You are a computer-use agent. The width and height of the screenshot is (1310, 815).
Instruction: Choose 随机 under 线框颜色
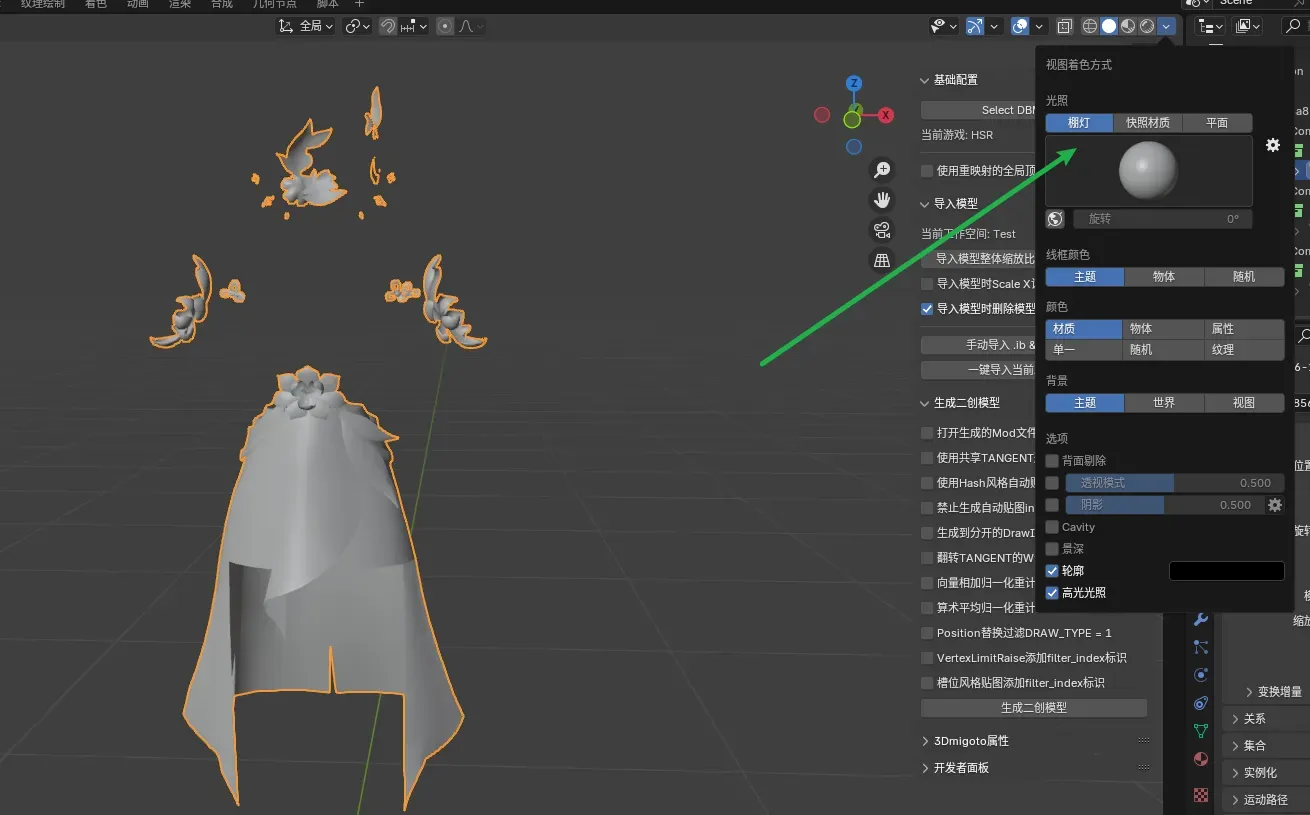(x=1243, y=277)
